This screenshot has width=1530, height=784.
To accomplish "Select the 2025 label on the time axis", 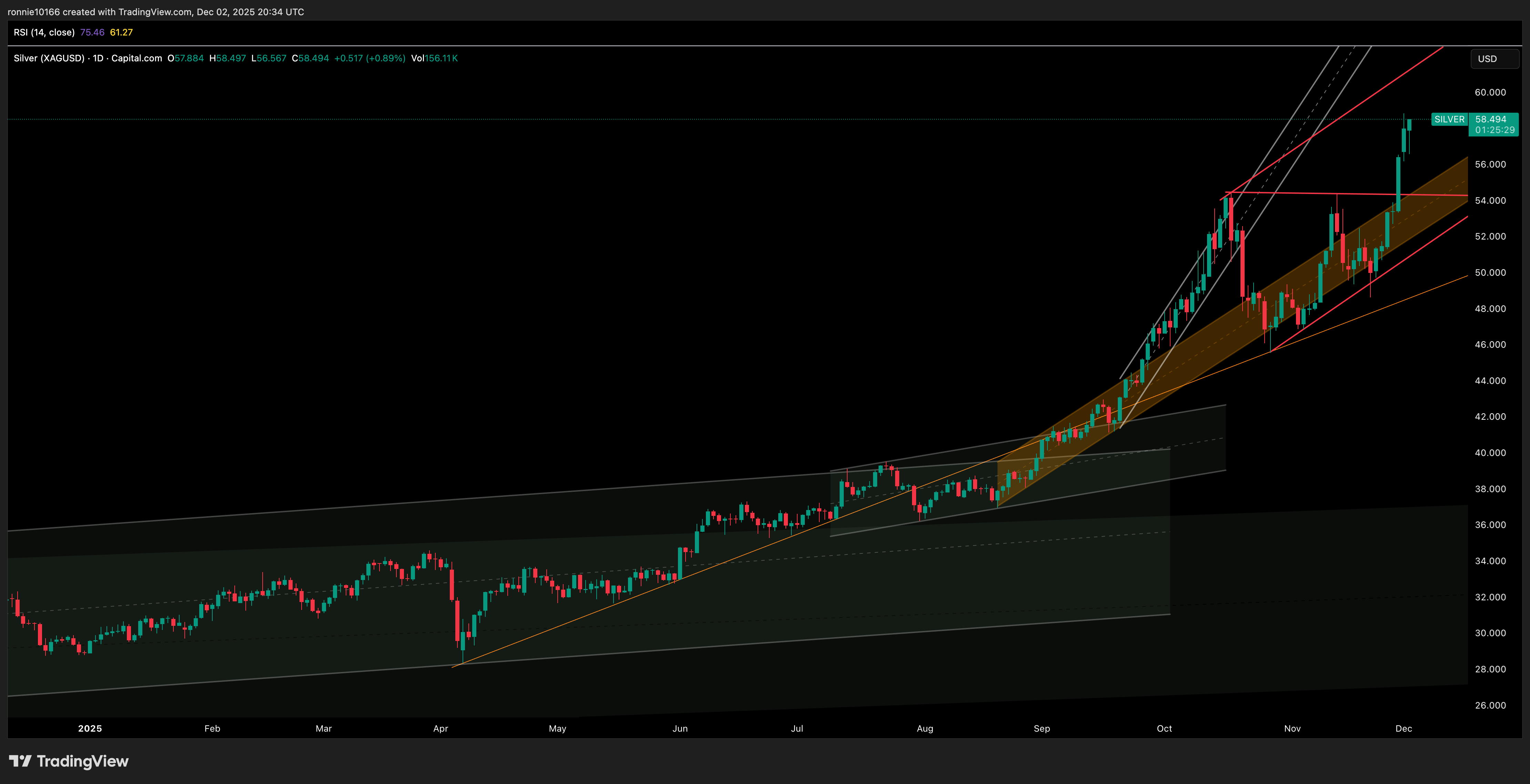I will [x=90, y=728].
